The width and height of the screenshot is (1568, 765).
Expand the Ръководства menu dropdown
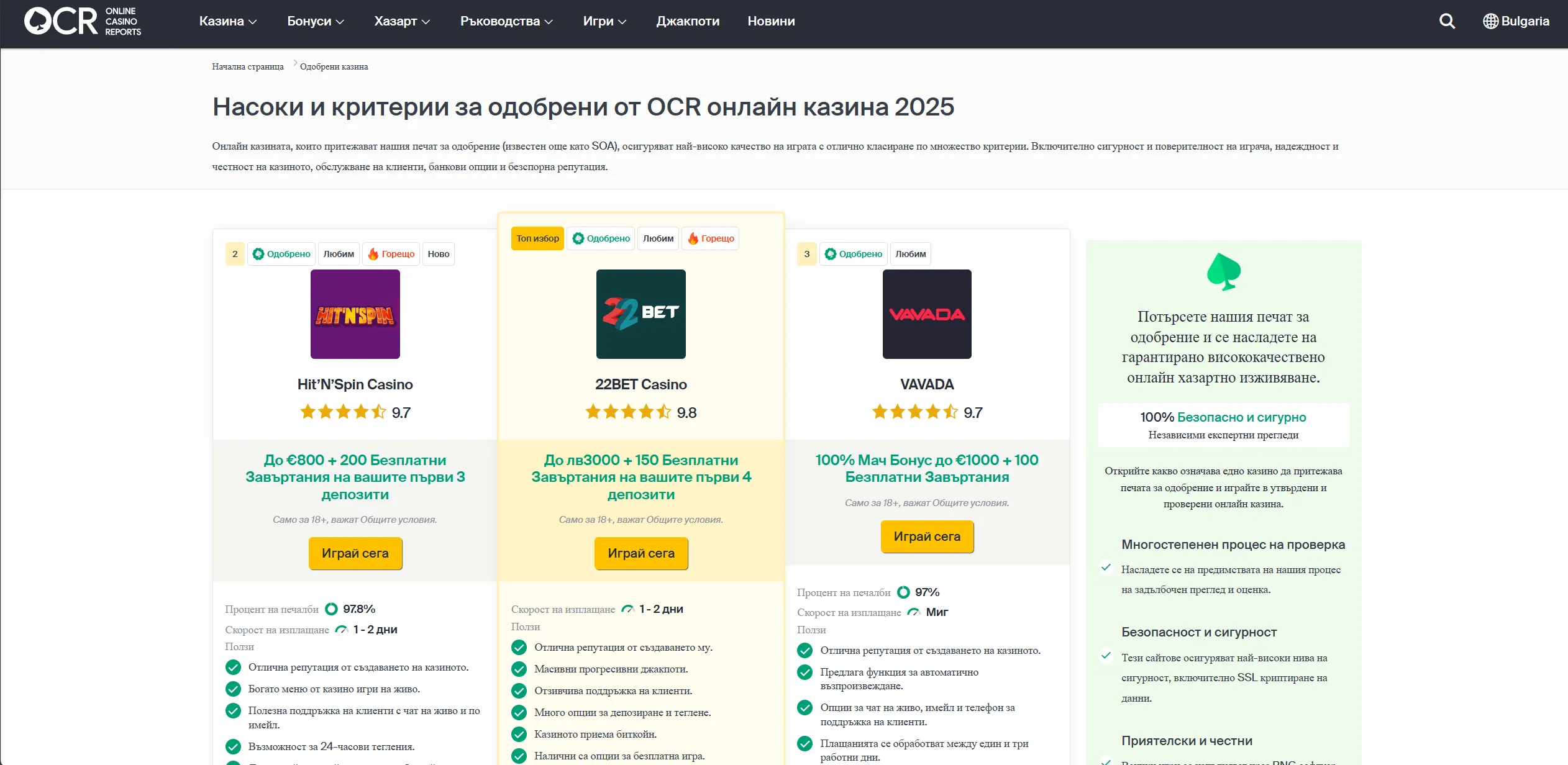point(506,21)
